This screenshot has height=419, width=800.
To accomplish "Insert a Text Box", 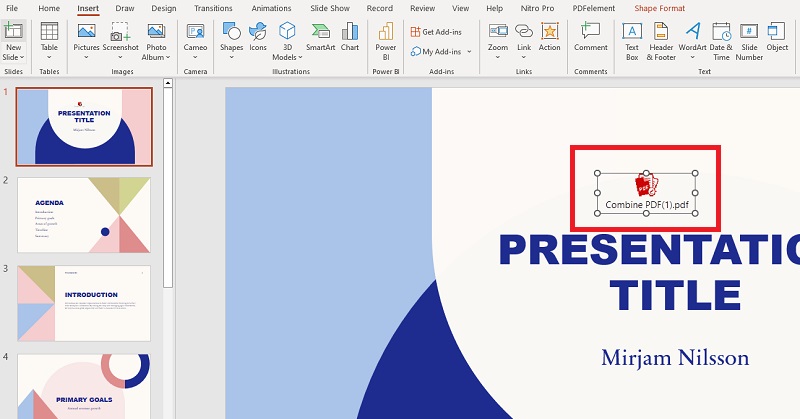I will 632,42.
